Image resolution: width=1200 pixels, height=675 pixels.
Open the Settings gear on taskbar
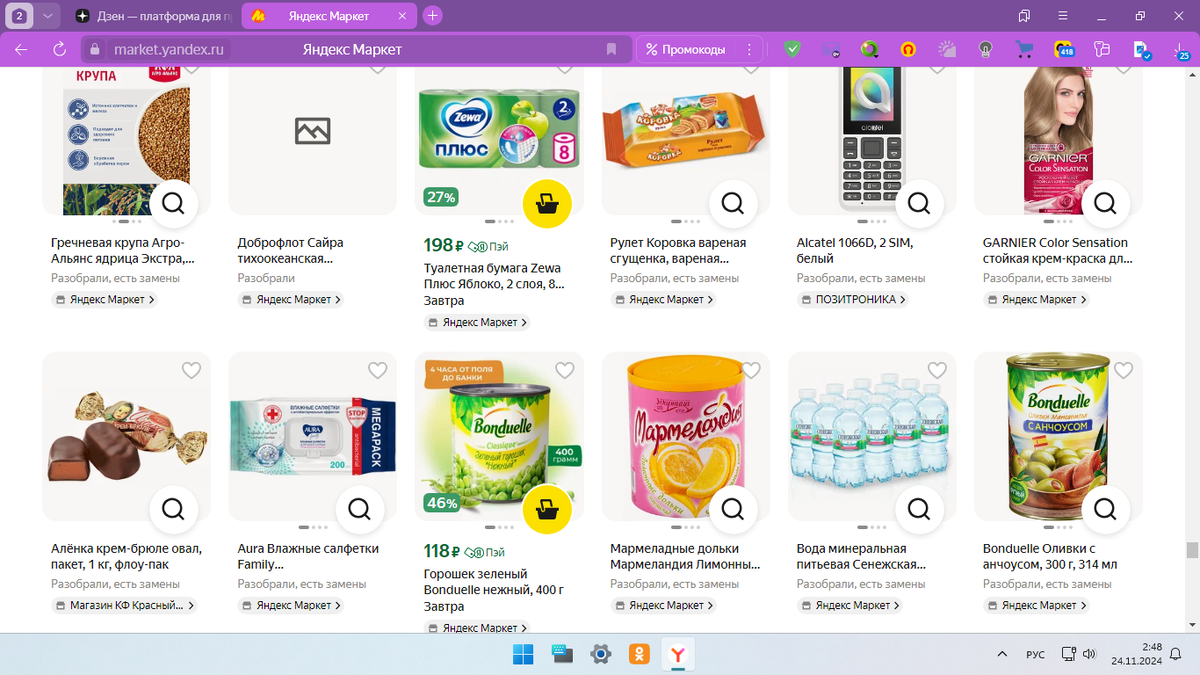[600, 654]
